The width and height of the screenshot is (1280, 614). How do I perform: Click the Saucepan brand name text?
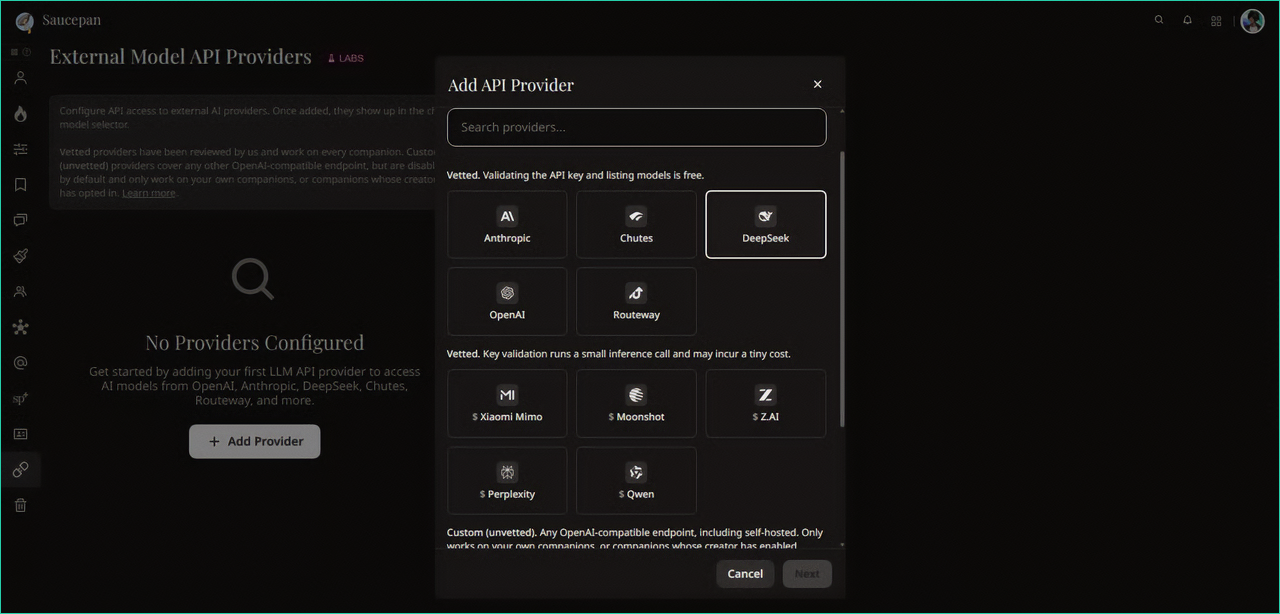(x=71, y=20)
